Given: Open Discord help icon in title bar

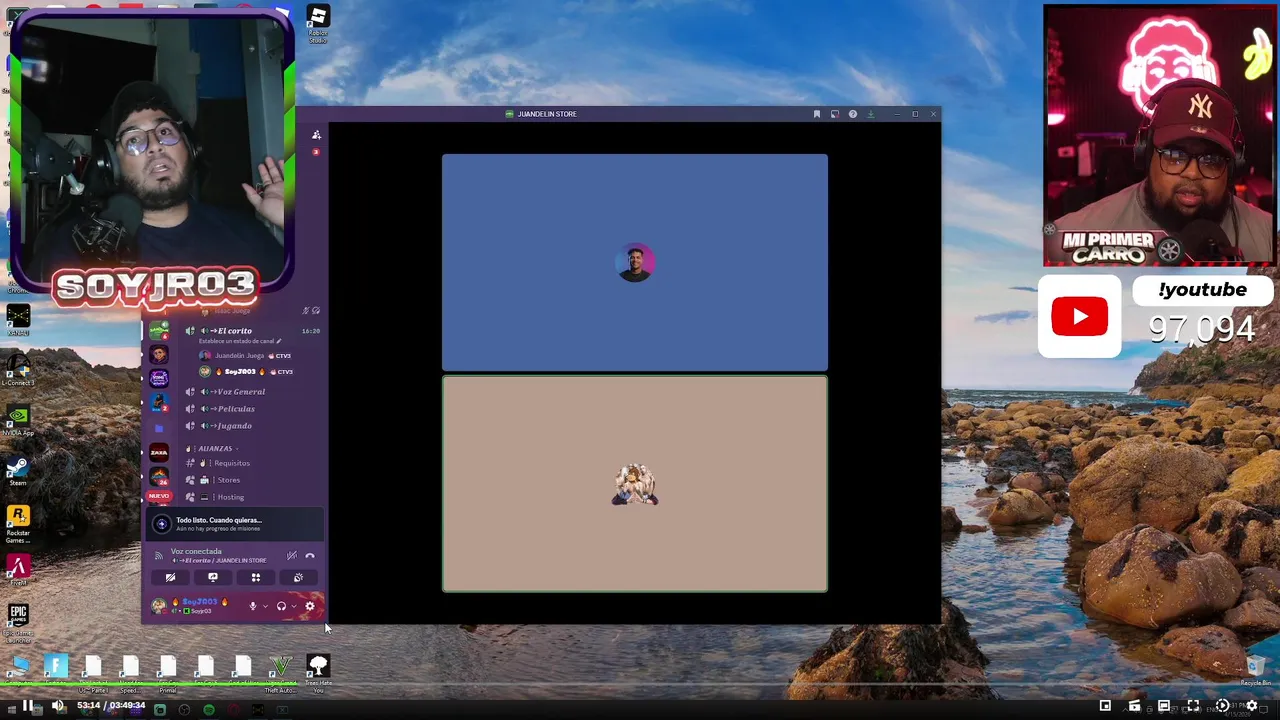Looking at the screenshot, I should click(852, 114).
